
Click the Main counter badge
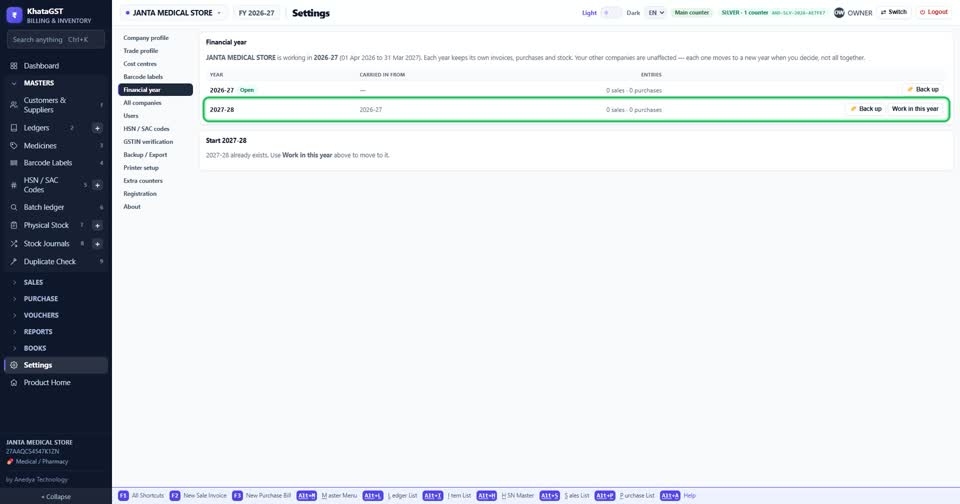click(x=691, y=12)
